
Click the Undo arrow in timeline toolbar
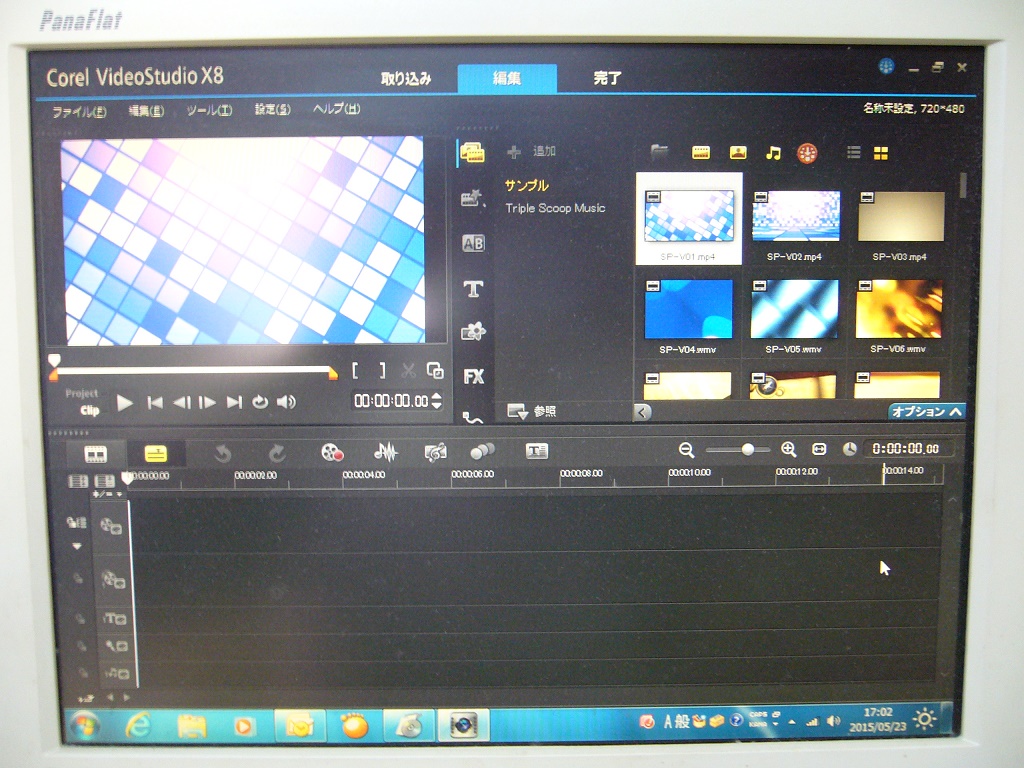[223, 453]
